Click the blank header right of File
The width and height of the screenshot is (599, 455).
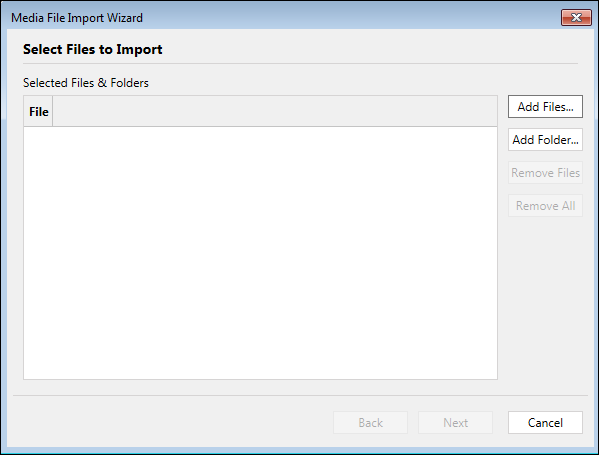click(x=275, y=112)
